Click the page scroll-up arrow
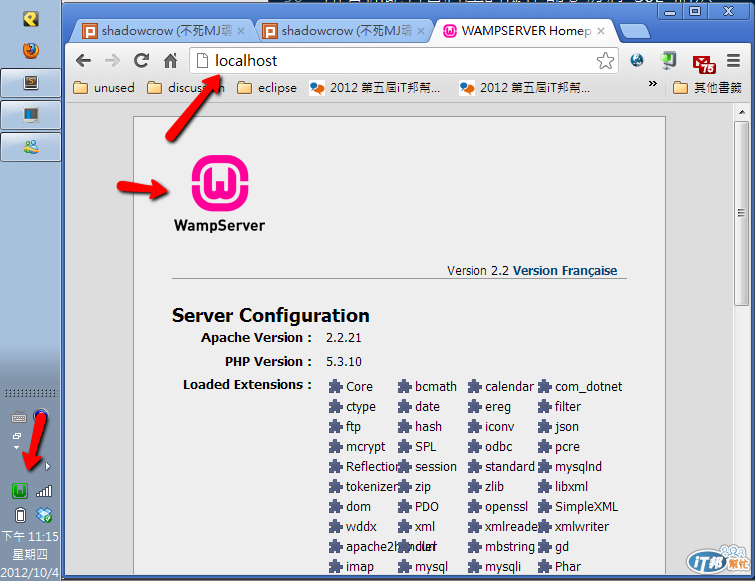The image size is (755, 581). (x=742, y=112)
